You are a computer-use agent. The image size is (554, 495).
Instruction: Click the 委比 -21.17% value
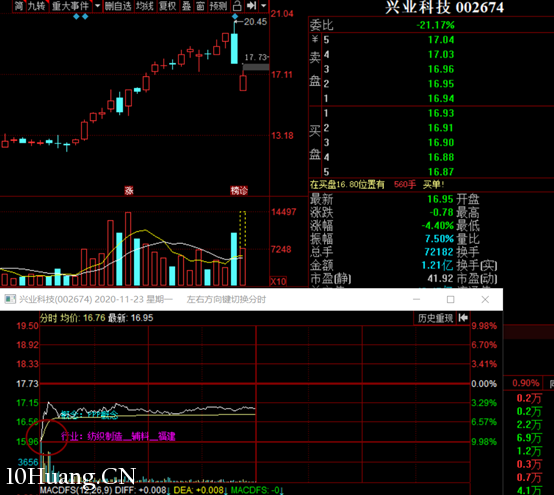[435, 25]
